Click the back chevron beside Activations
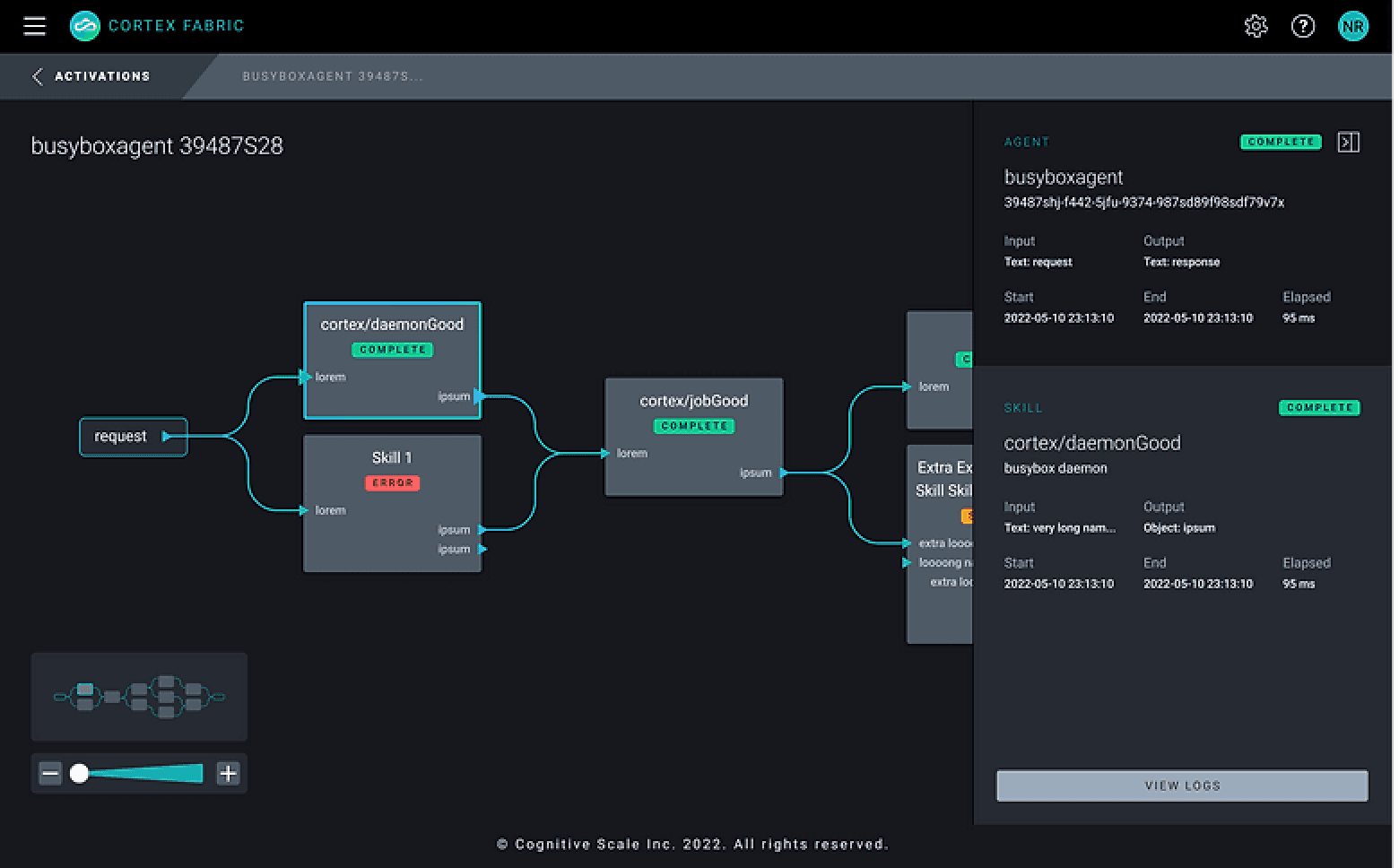This screenshot has height=868, width=1399. (37, 76)
